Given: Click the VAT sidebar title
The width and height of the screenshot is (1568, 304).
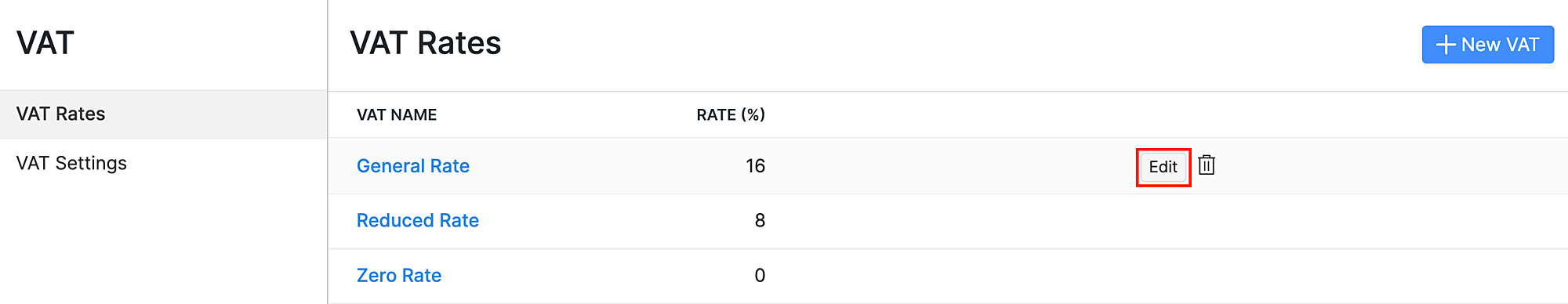Looking at the screenshot, I should [45, 43].
